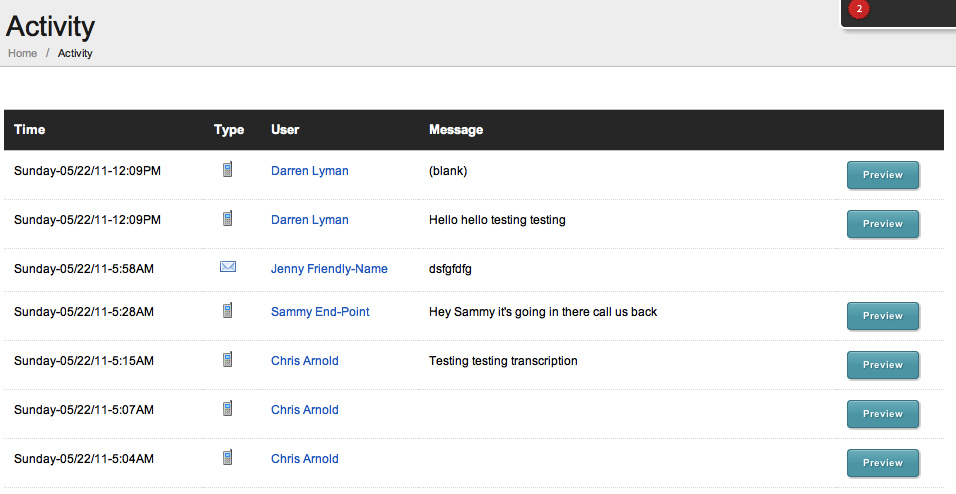The height and width of the screenshot is (494, 956).
Task: Click phone icon in 5:04AM row
Action: [x=227, y=457]
